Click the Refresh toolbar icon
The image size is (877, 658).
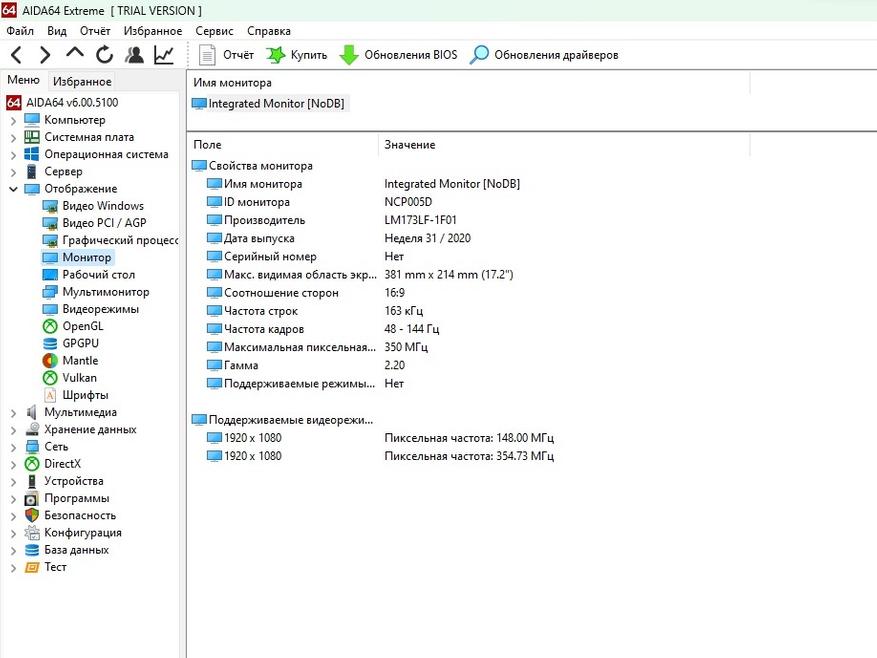click(104, 55)
